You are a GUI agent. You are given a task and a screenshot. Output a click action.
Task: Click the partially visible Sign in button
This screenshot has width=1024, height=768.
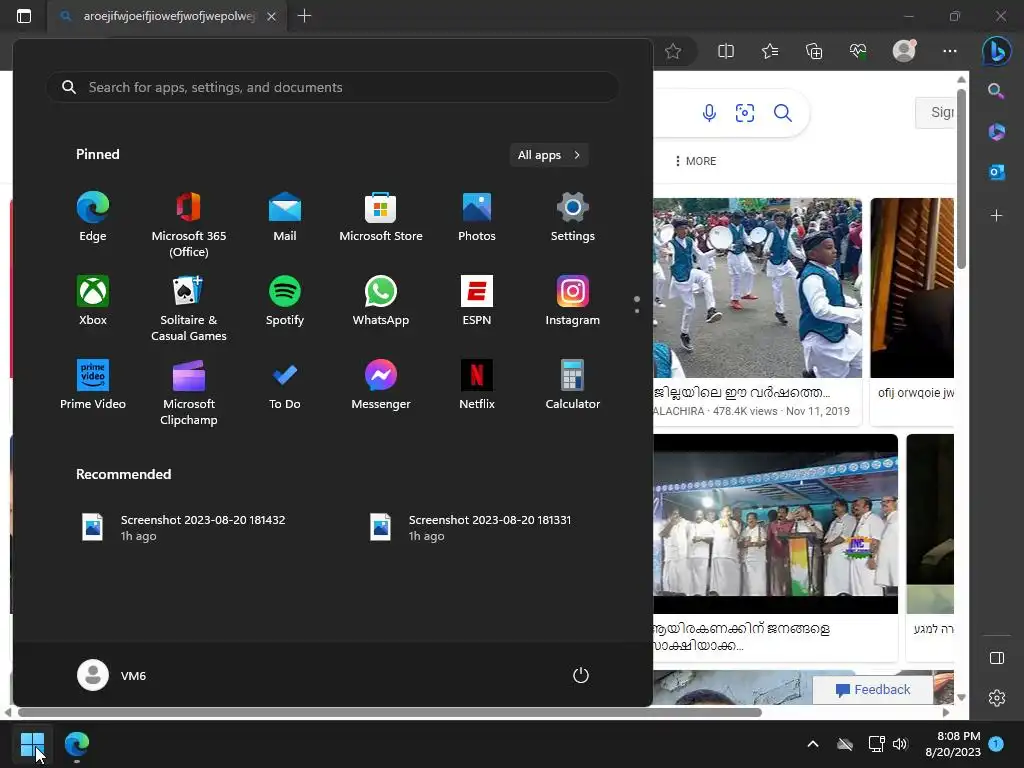tap(935, 112)
